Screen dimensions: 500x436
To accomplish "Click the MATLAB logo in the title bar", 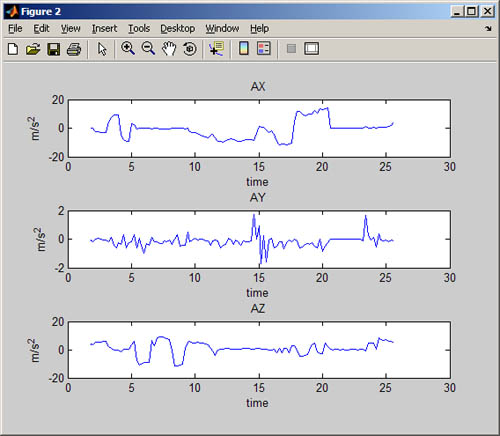I will 12,12.
